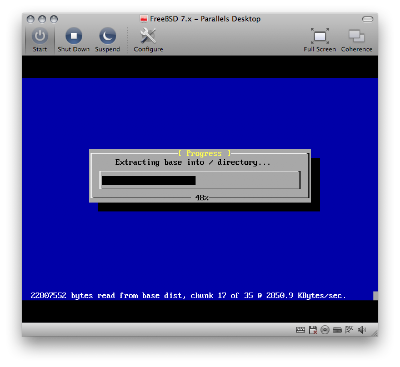Click the 48% progress label
This screenshot has height=367, width=400.
click(202, 198)
